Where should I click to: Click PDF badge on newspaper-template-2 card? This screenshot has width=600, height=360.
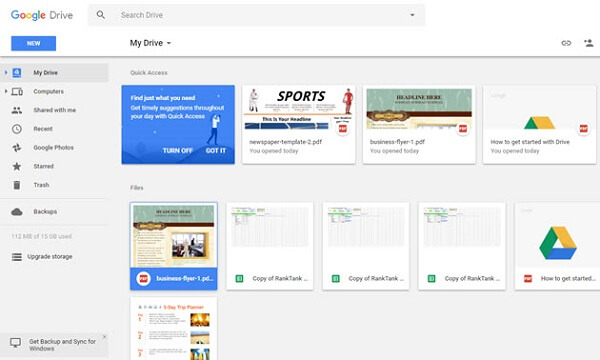point(342,129)
